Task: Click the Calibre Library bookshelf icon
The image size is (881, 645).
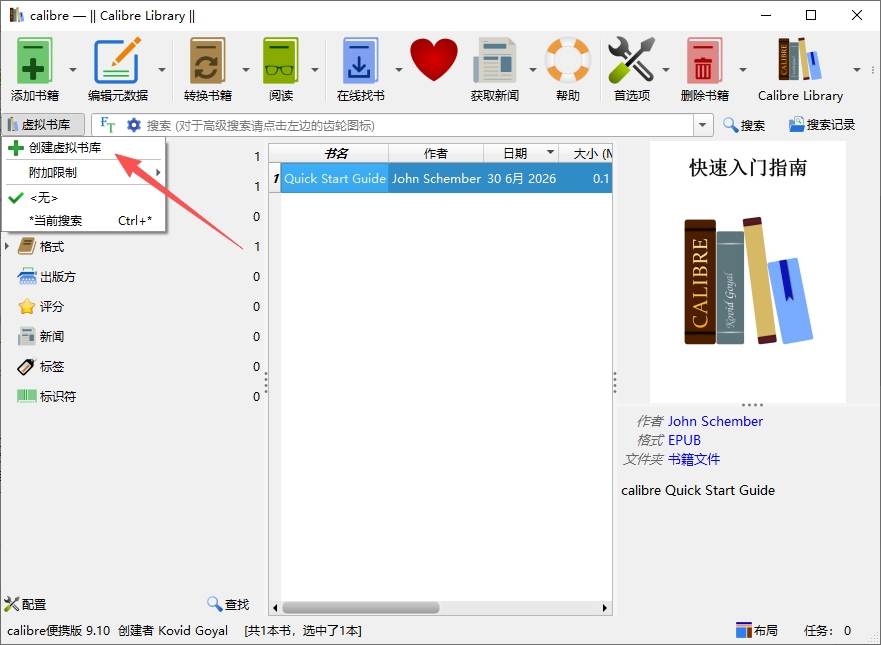Action: pos(800,59)
